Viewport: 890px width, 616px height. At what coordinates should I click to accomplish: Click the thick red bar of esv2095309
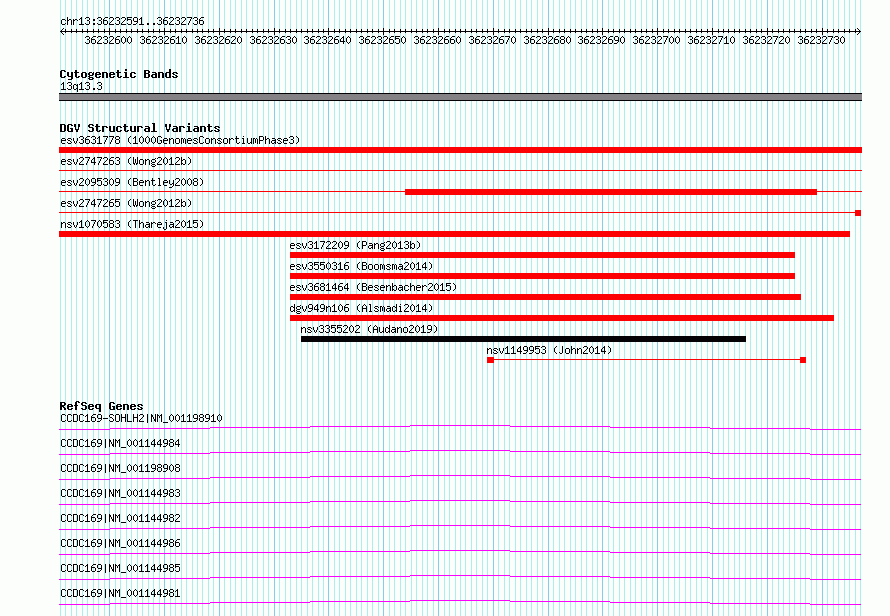[x=611, y=192]
